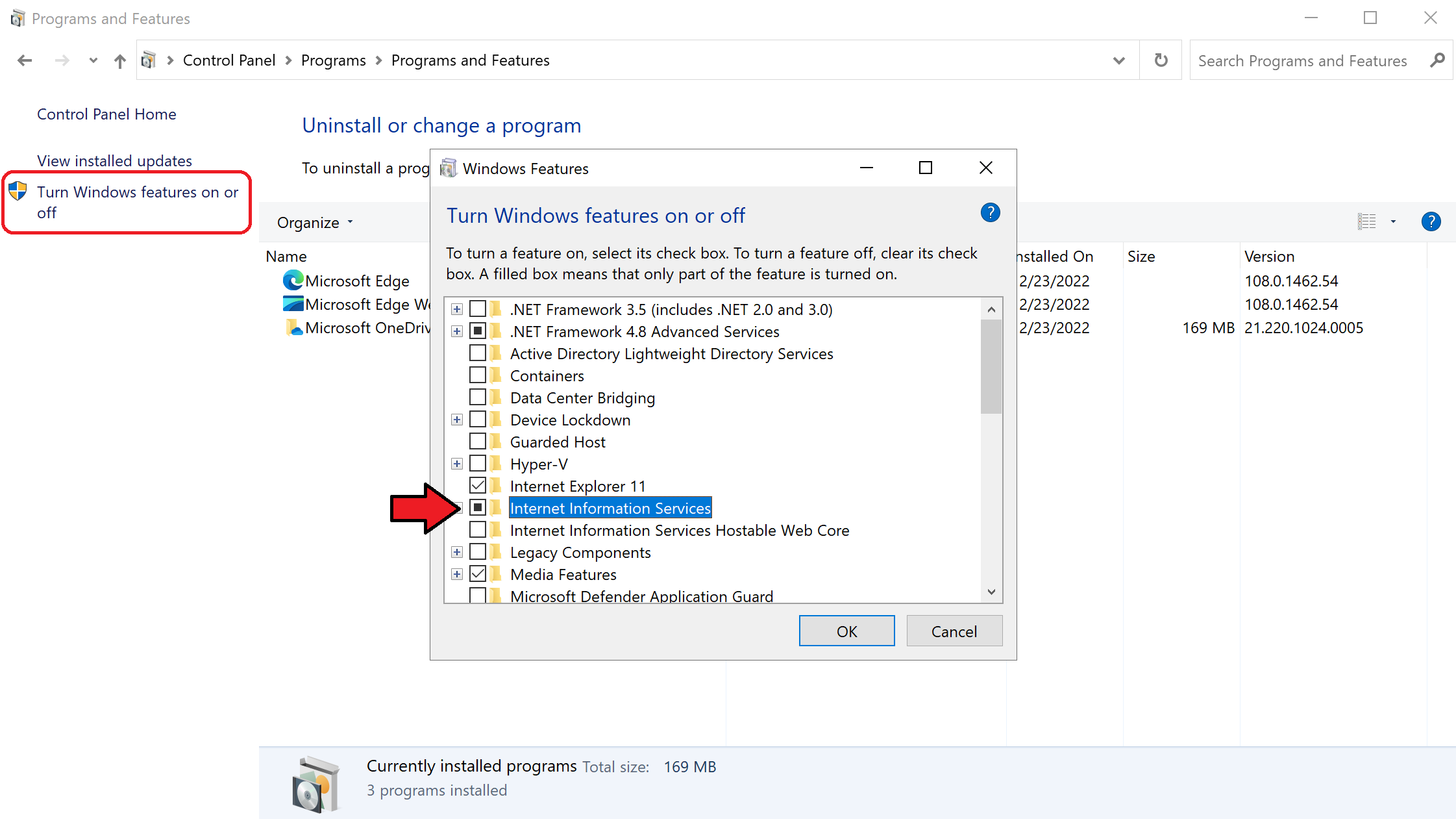Screen dimensions: 1456x819
Task: Enable Internet Explorer 11 checkbox
Action: click(x=477, y=485)
